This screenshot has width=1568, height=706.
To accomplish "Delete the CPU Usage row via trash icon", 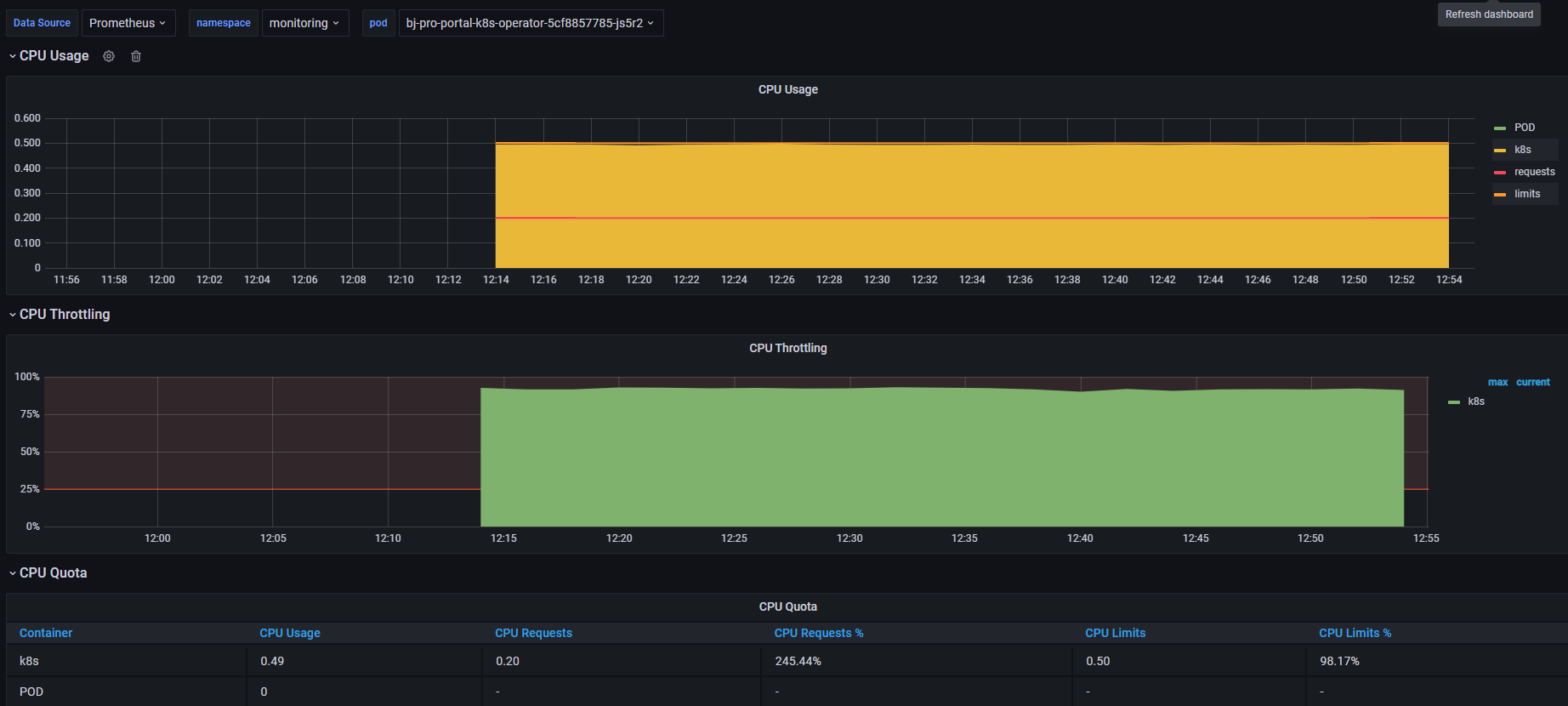I will (136, 56).
